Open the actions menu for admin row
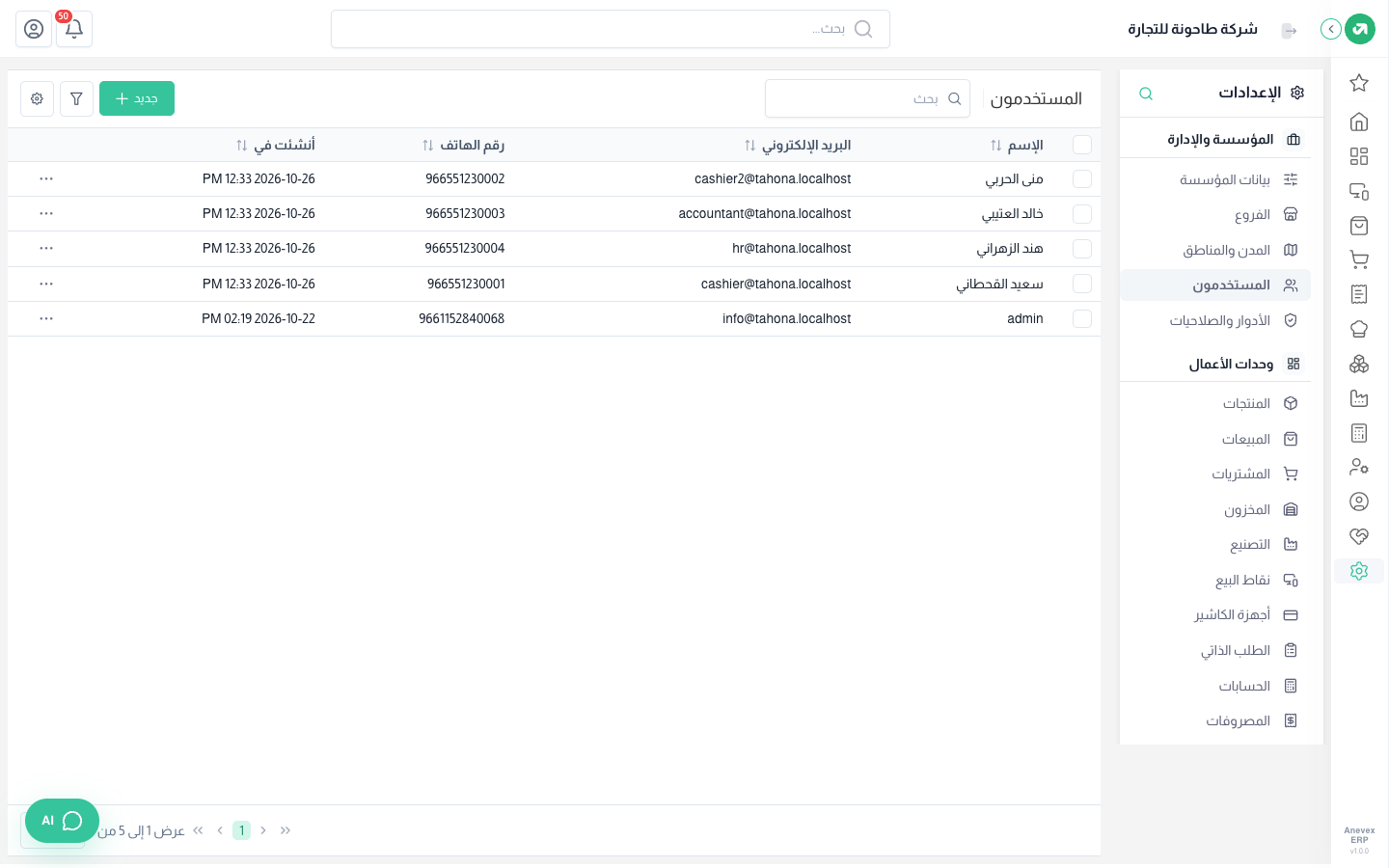This screenshot has width=1389, height=868. [46, 318]
